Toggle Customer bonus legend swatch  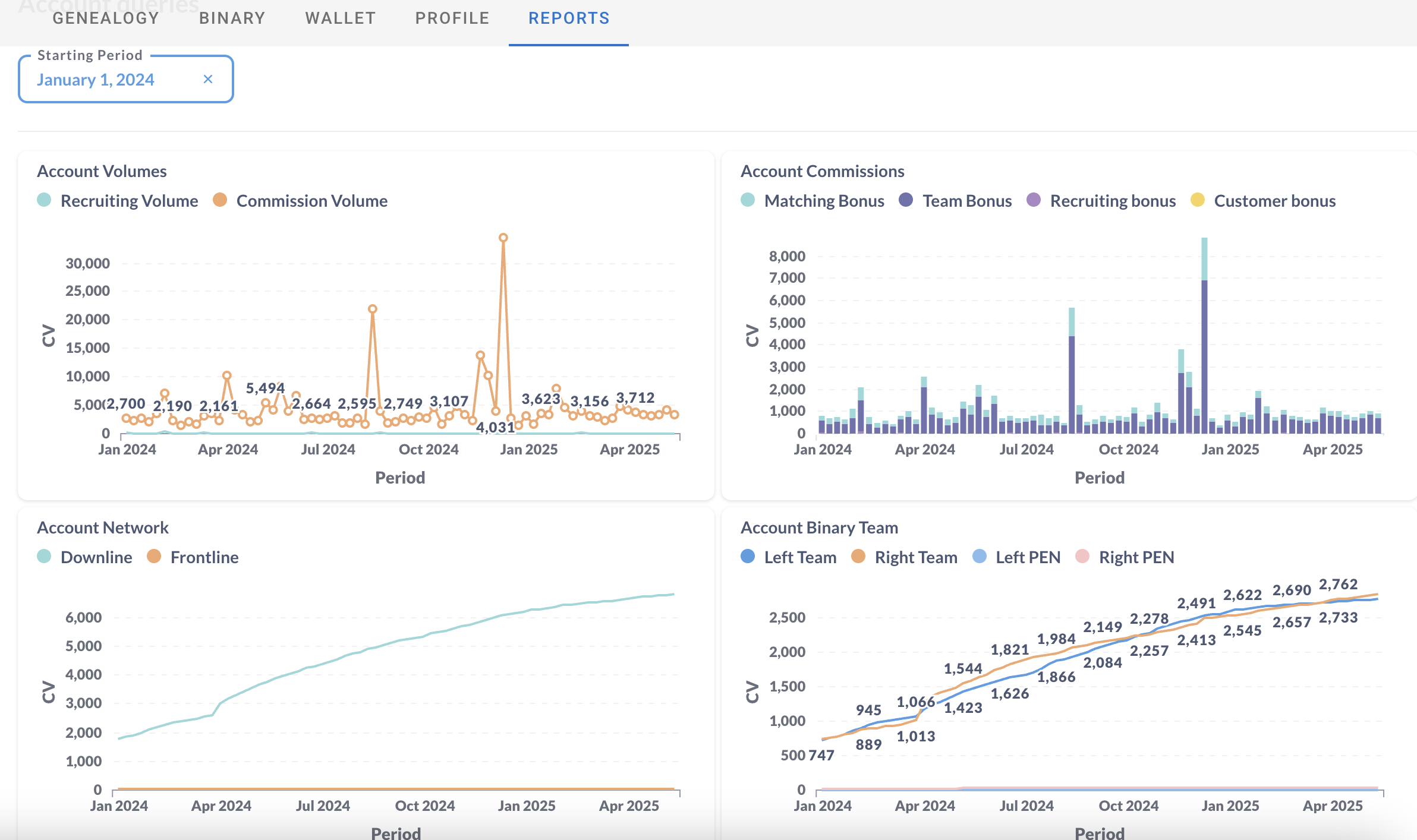1198,200
